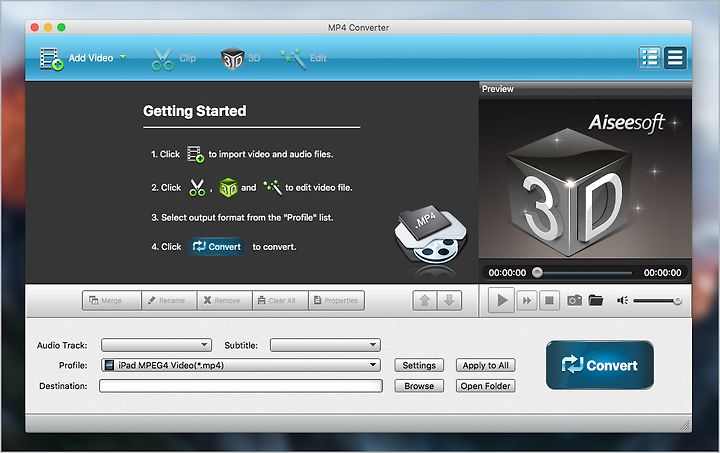Click the fast forward button
The width and height of the screenshot is (720, 453).
[x=527, y=301]
